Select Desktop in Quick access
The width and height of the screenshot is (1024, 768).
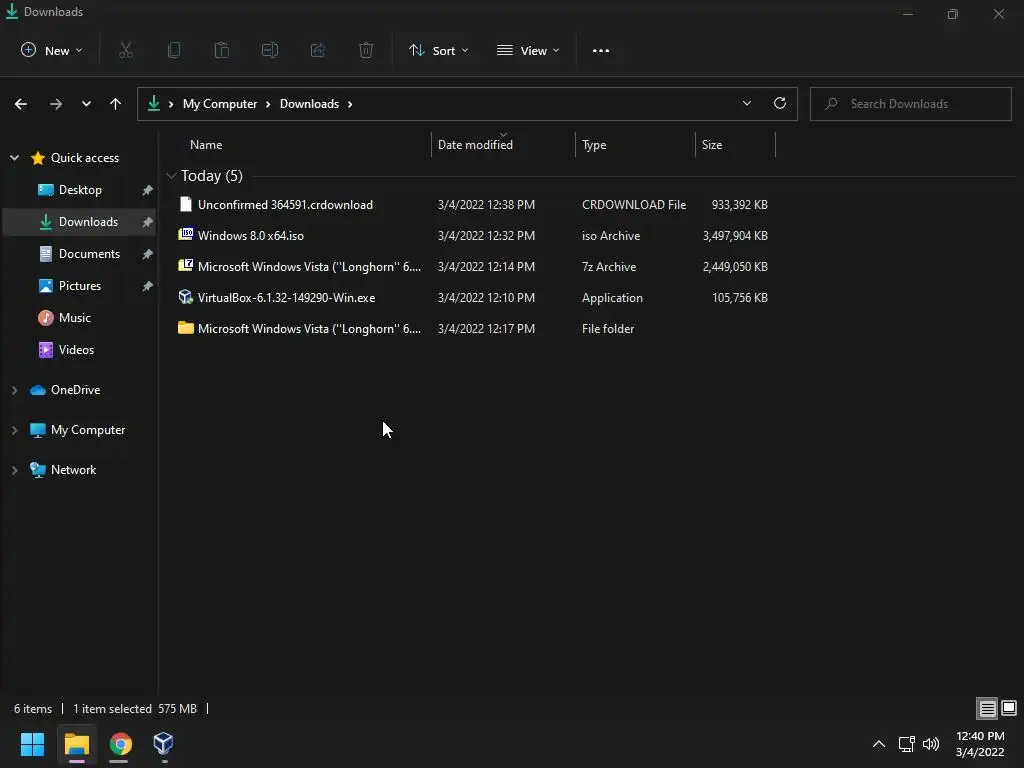pos(78,190)
